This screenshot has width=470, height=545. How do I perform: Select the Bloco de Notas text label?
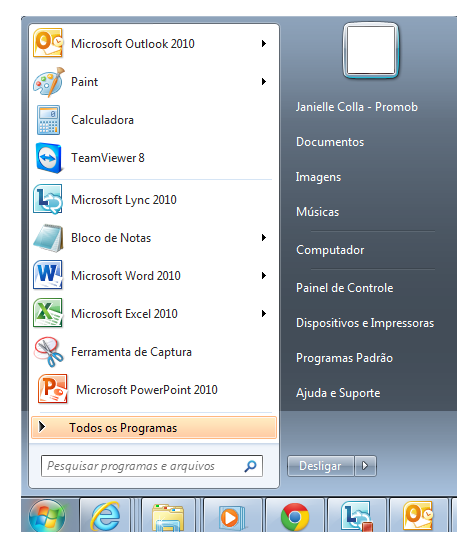pyautogui.click(x=111, y=238)
